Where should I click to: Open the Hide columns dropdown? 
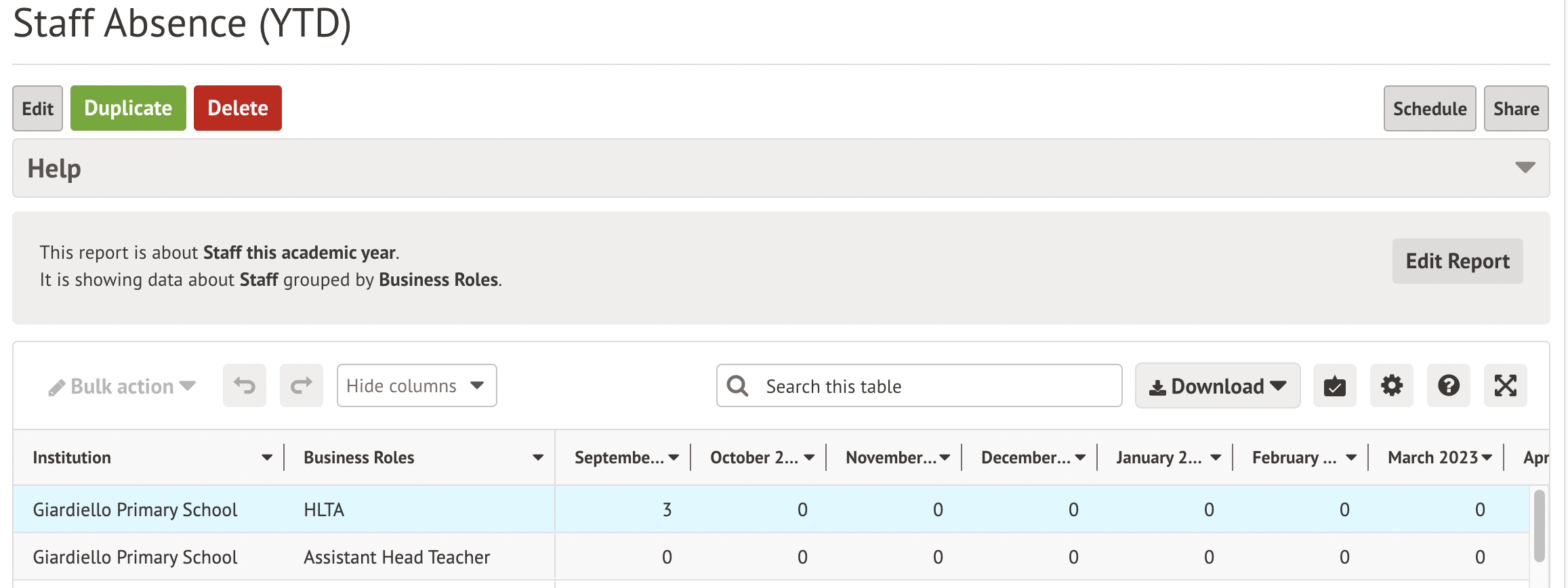(416, 385)
